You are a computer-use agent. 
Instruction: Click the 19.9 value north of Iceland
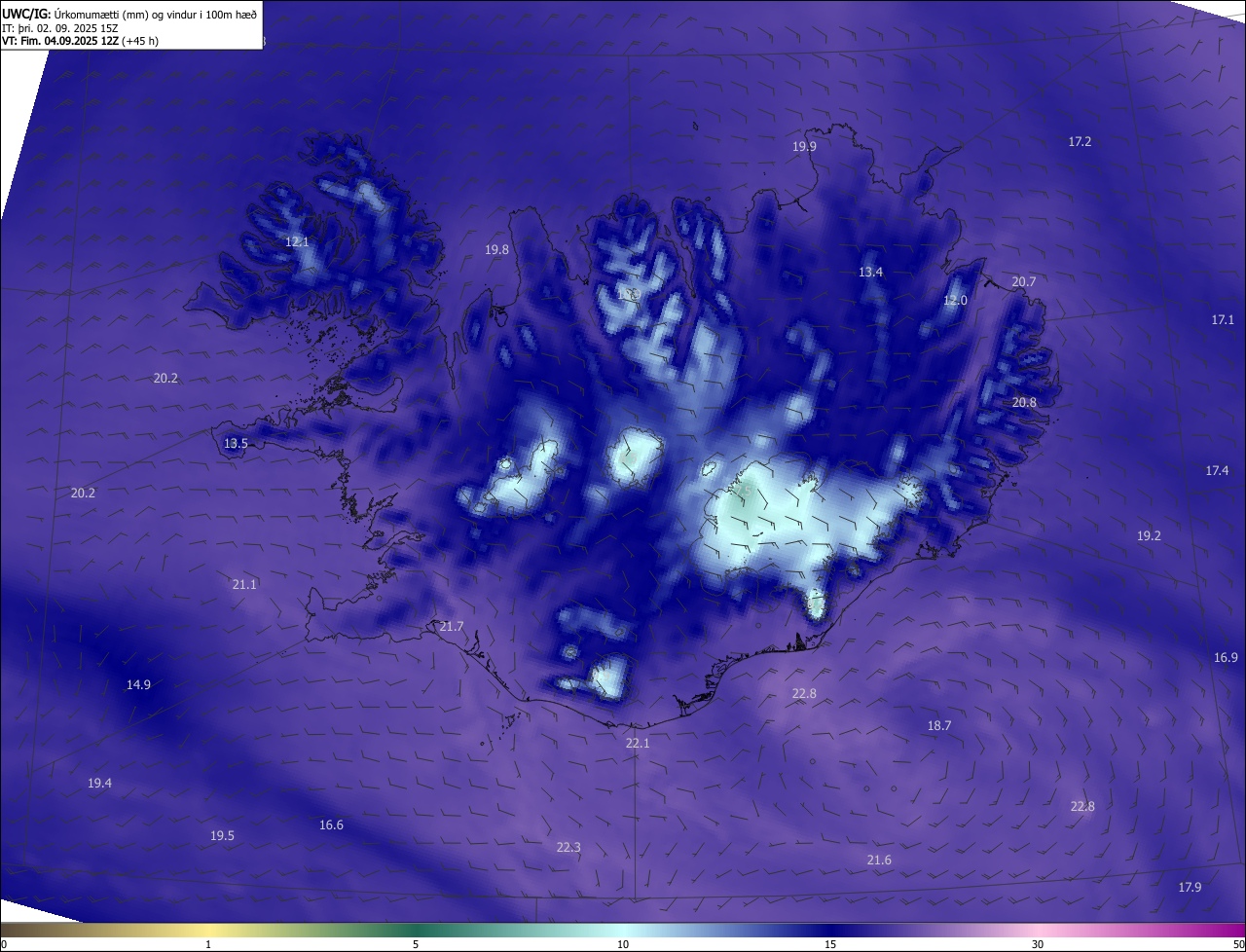pyautogui.click(x=804, y=146)
